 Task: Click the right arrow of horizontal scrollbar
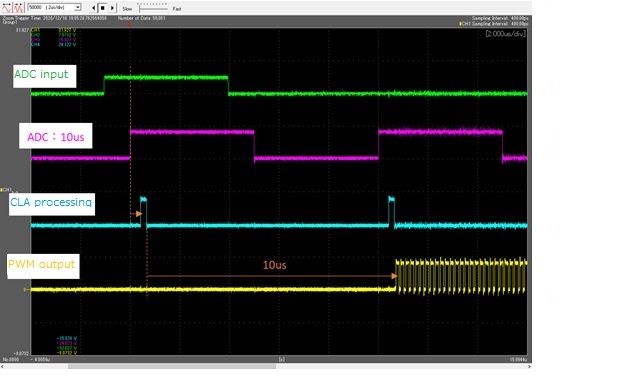pyautogui.click(x=529, y=366)
